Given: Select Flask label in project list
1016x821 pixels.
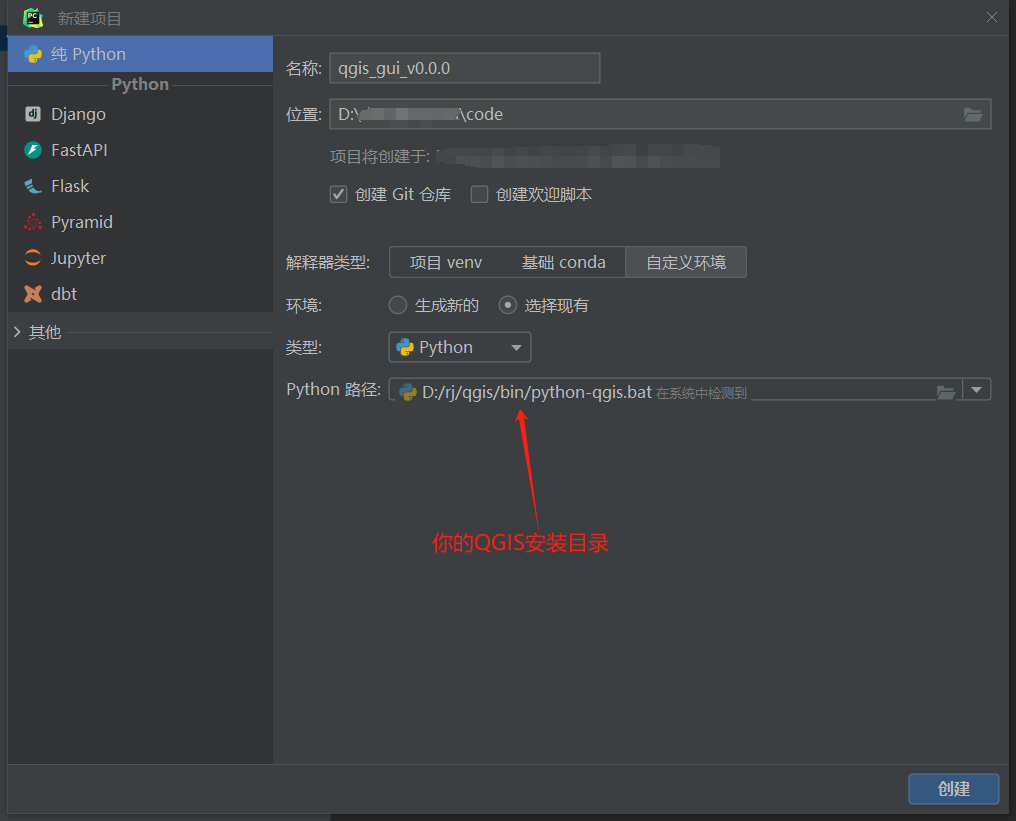Looking at the screenshot, I should (70, 187).
